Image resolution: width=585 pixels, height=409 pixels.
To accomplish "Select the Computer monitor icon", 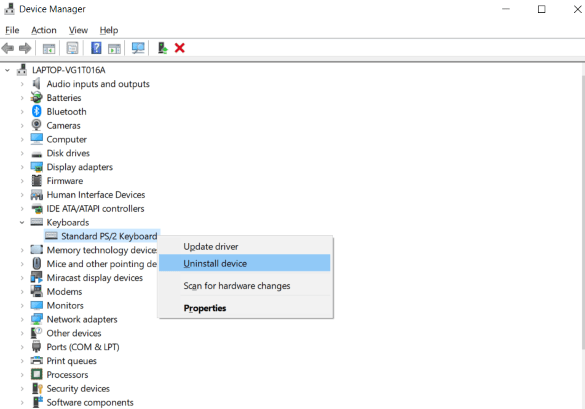I will tap(37, 139).
